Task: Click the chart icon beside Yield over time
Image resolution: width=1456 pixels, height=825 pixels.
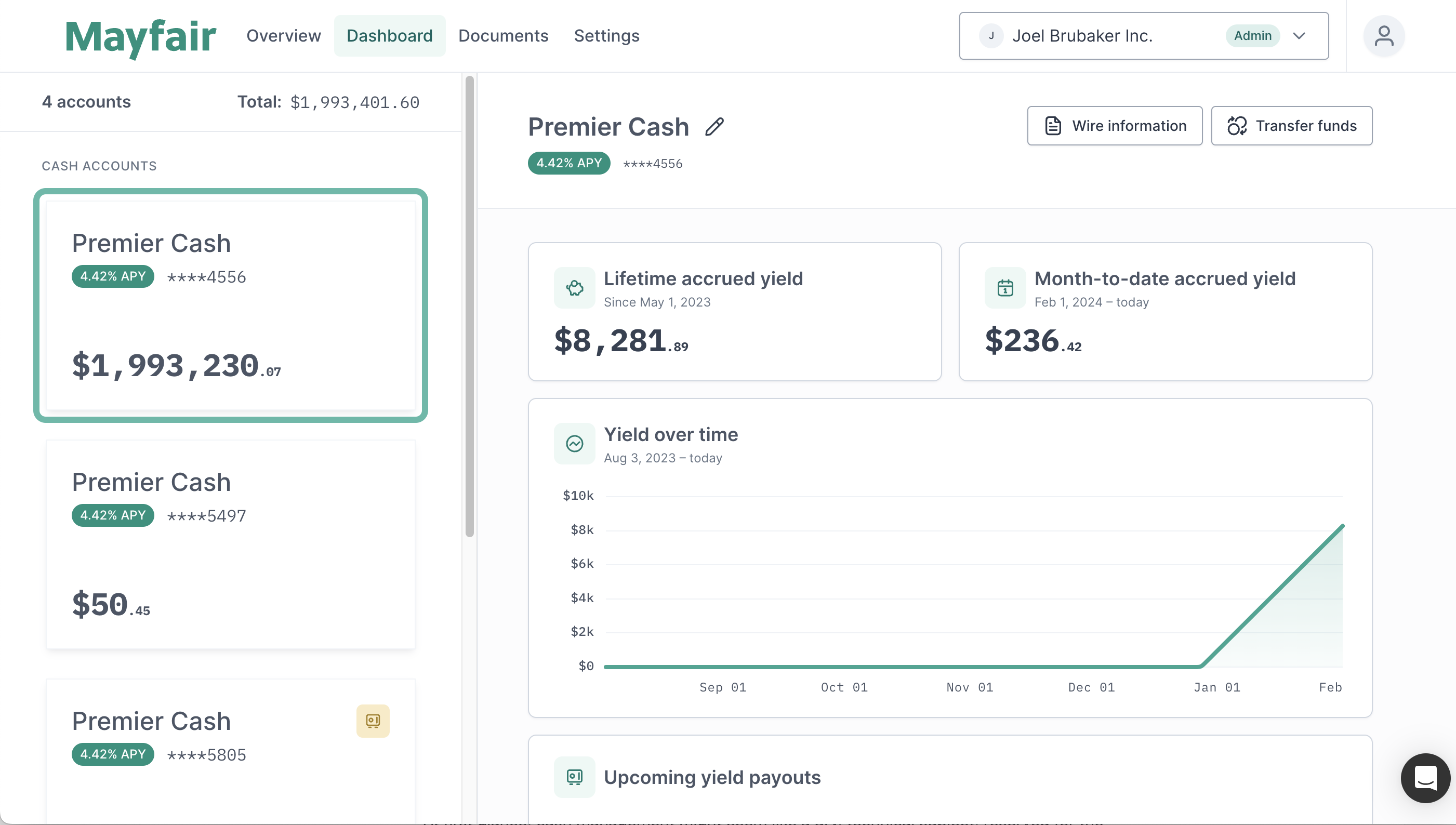Action: click(574, 444)
